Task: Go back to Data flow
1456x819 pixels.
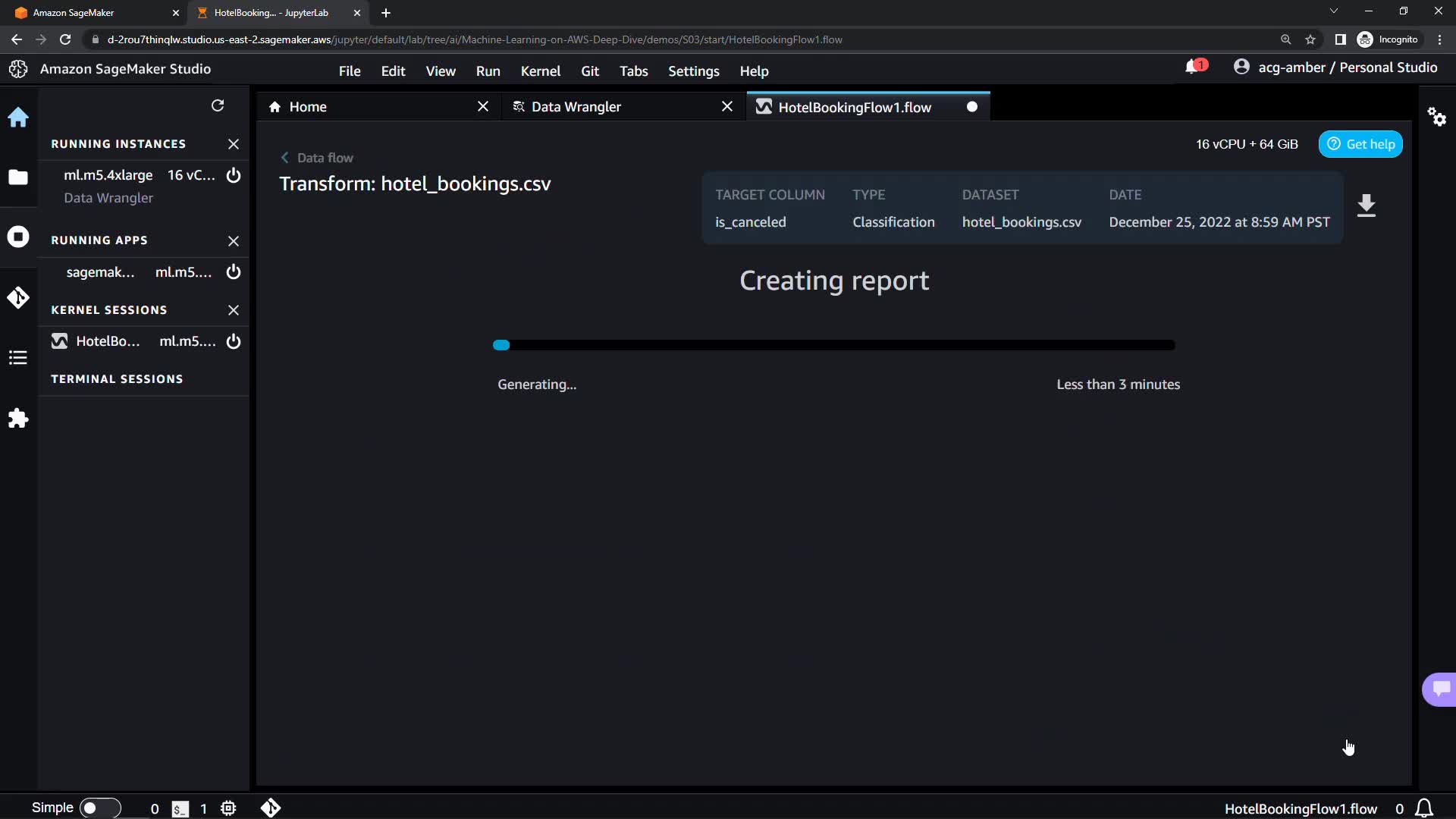Action: pyautogui.click(x=317, y=158)
